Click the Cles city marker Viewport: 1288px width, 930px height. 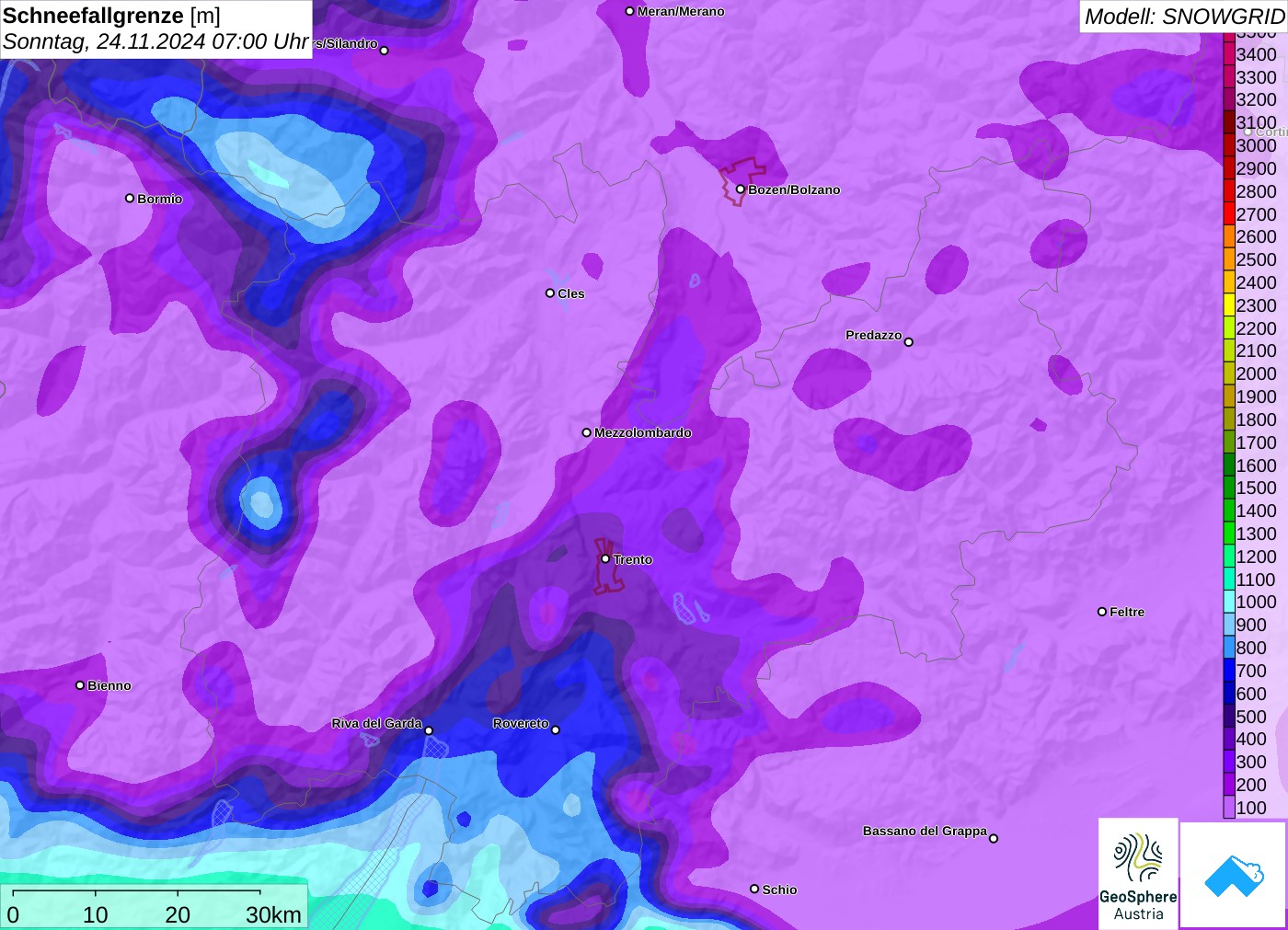pos(550,293)
